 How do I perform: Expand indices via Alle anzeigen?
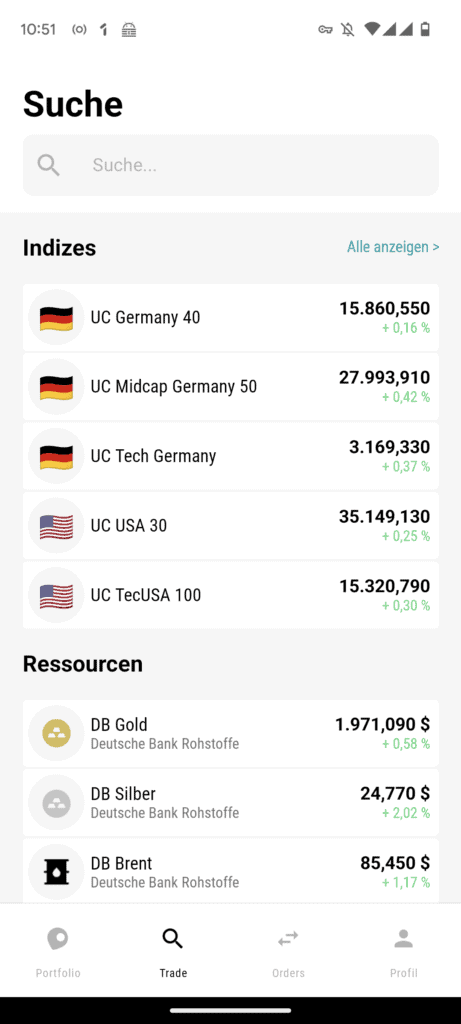tap(392, 247)
